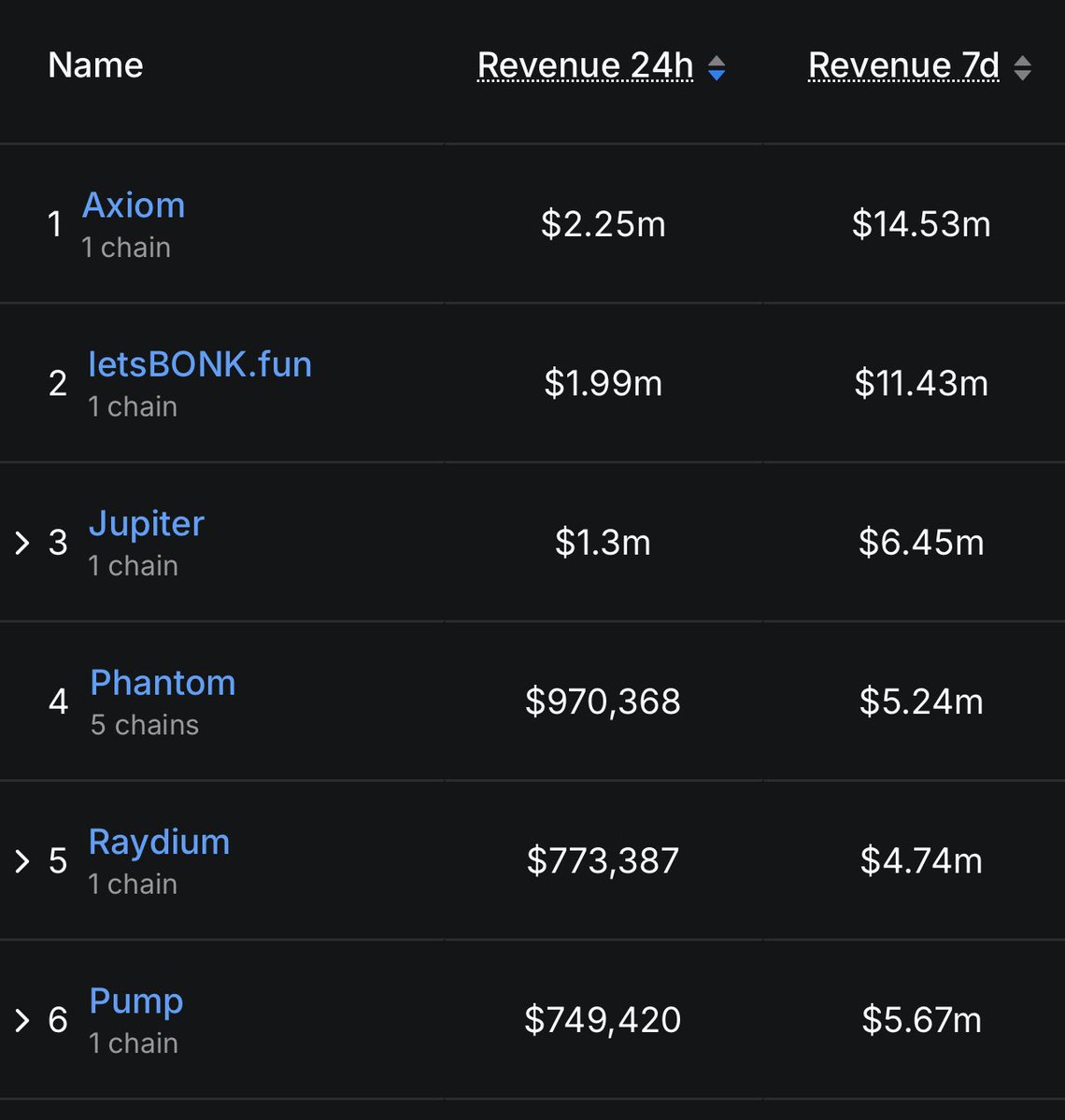This screenshot has width=1065, height=1120.
Task: Click '1 chain' under Jupiter
Action: tap(133, 566)
